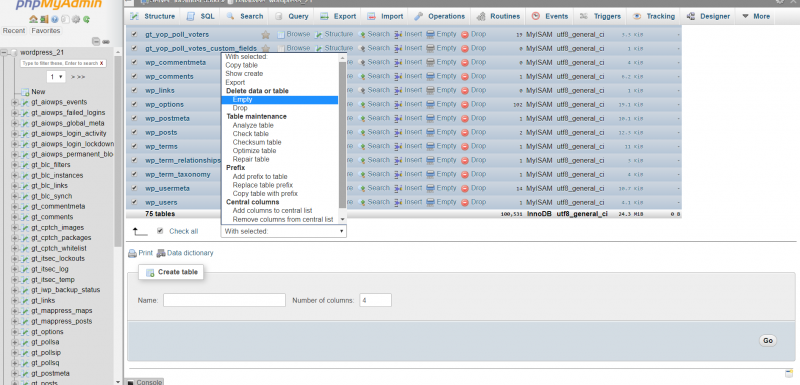Viewport: 800px width, 385px height.
Task: Open the page number dropdown in tree
Action: point(56,77)
